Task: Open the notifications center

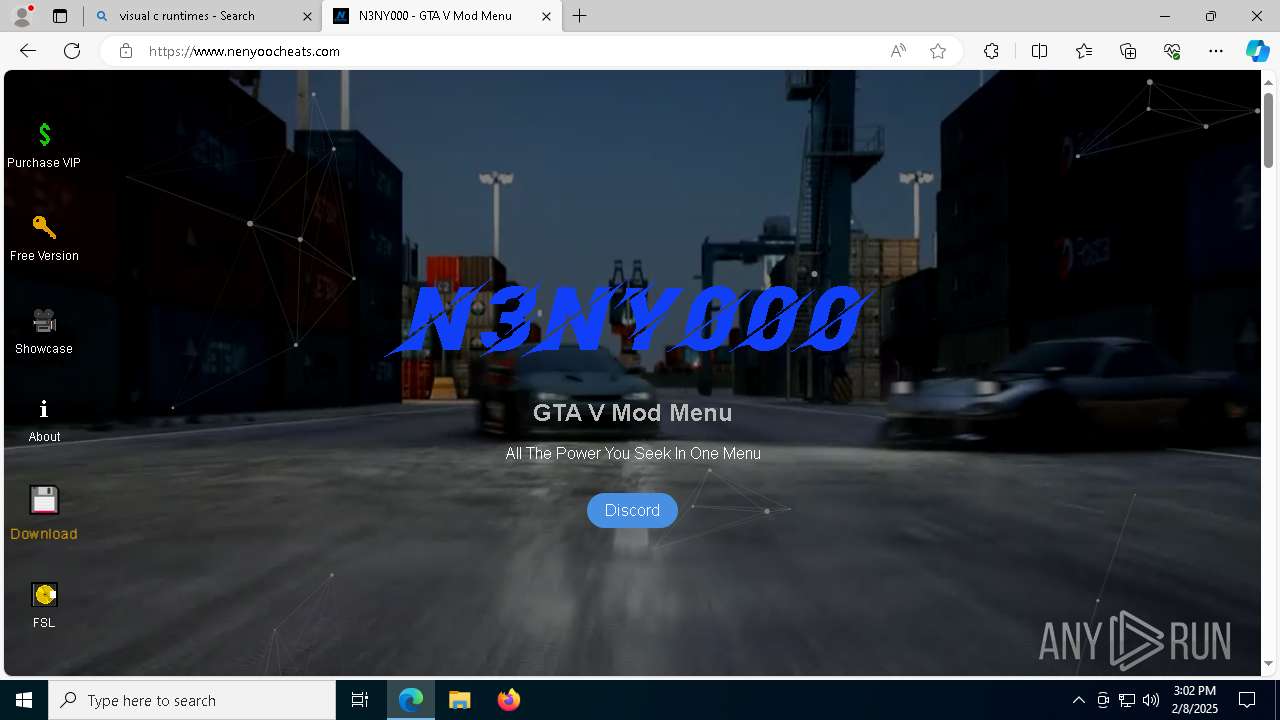Action: pos(1247,700)
